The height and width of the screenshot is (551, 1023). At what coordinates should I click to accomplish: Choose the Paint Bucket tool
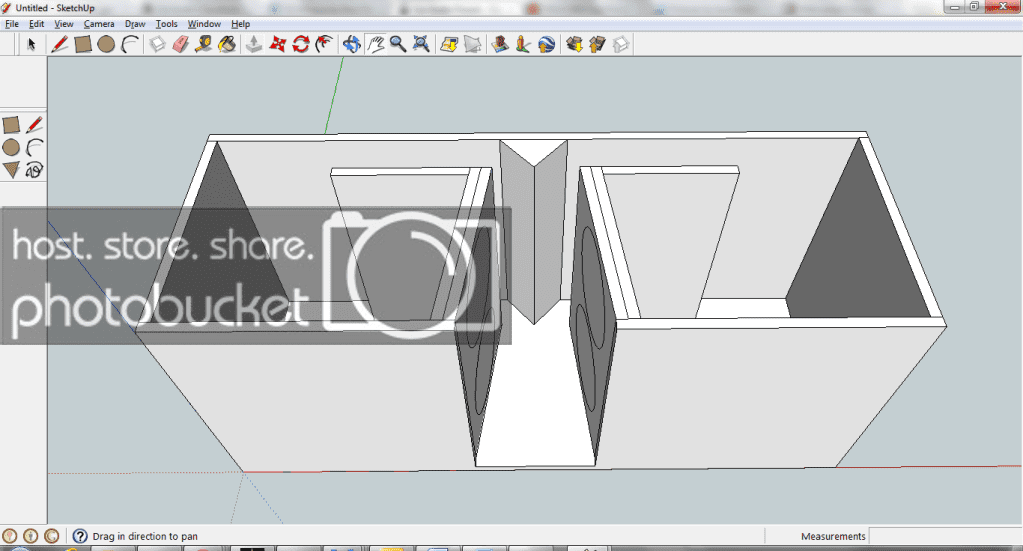(x=226, y=44)
